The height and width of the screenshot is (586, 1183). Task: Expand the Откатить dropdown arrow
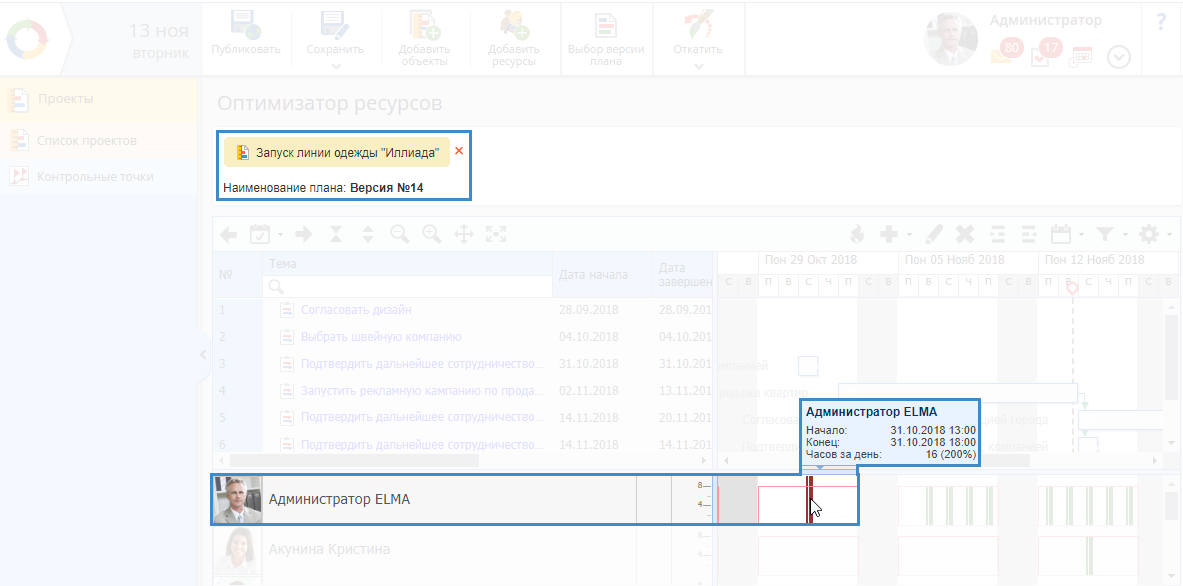pos(698,66)
